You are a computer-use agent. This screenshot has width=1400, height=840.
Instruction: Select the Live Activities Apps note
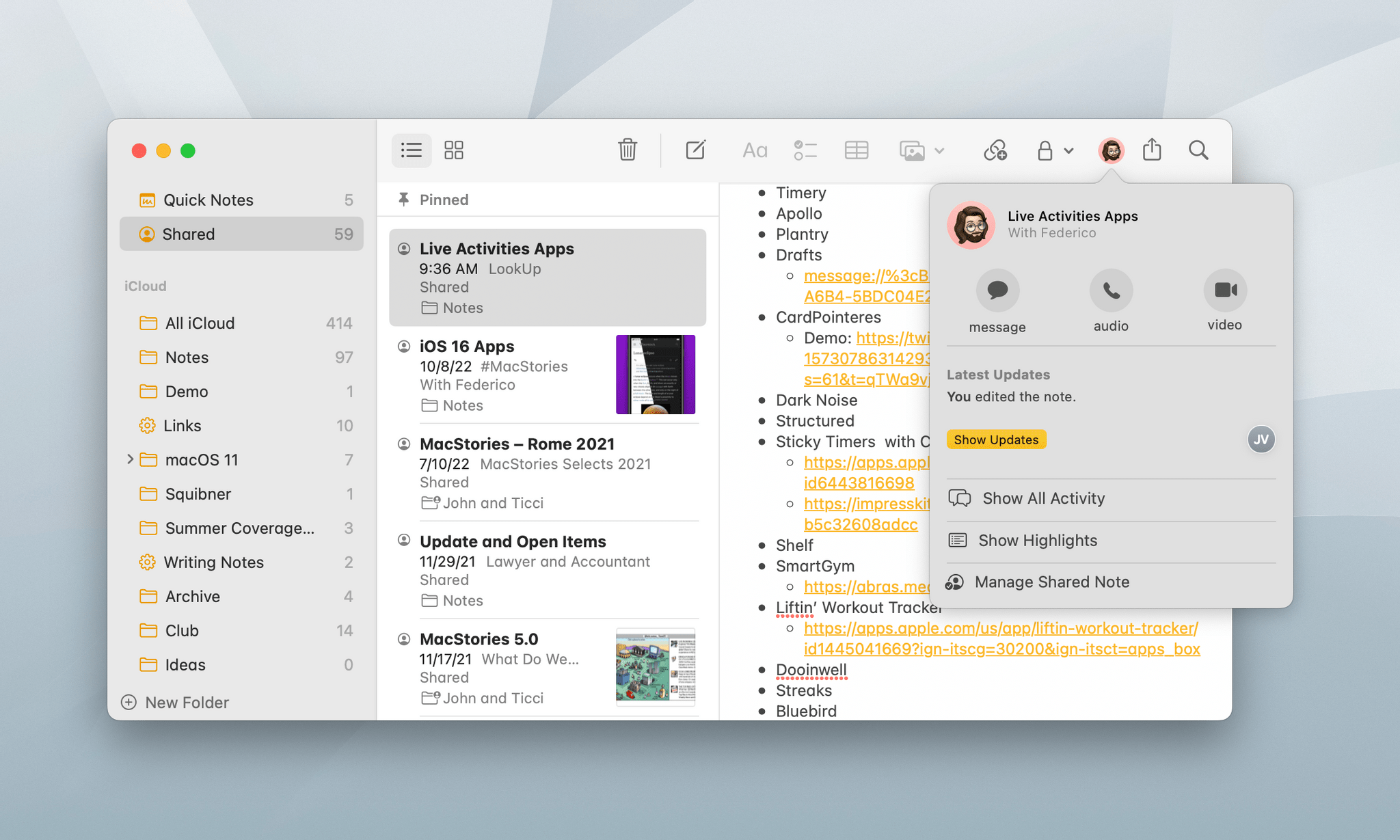pyautogui.click(x=548, y=277)
